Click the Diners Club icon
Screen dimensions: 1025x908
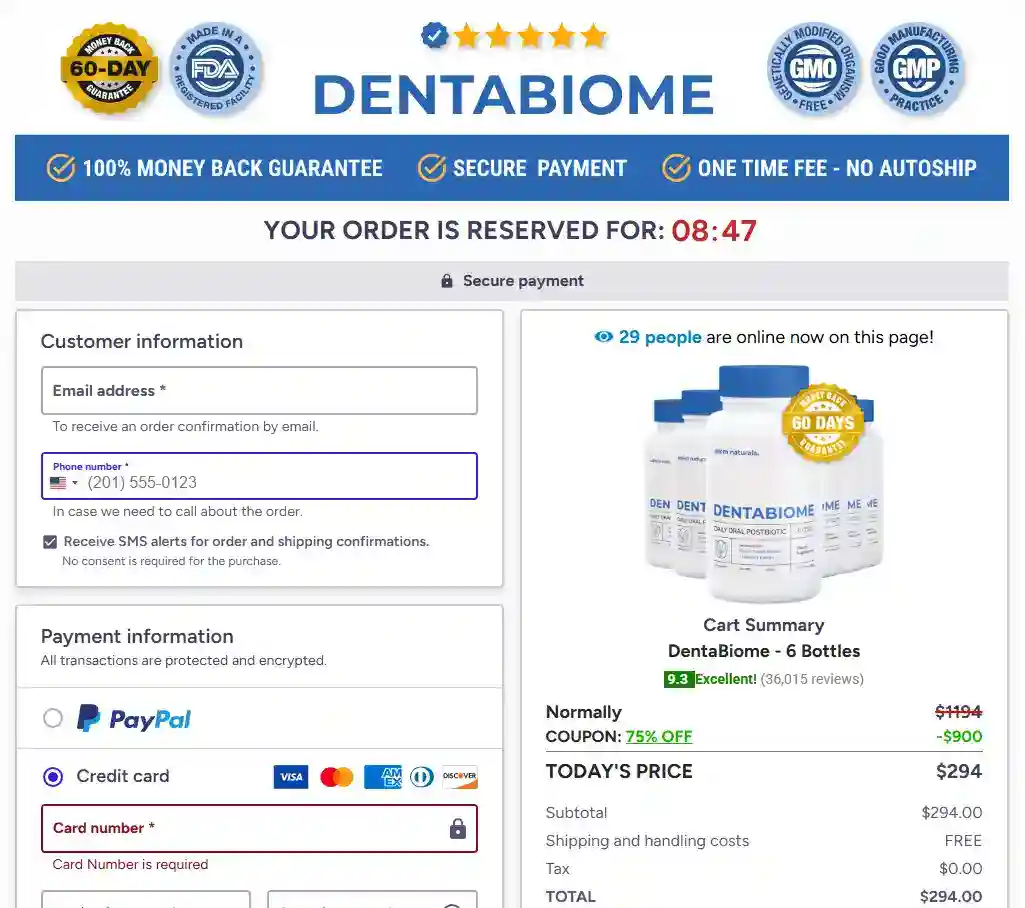coord(422,777)
